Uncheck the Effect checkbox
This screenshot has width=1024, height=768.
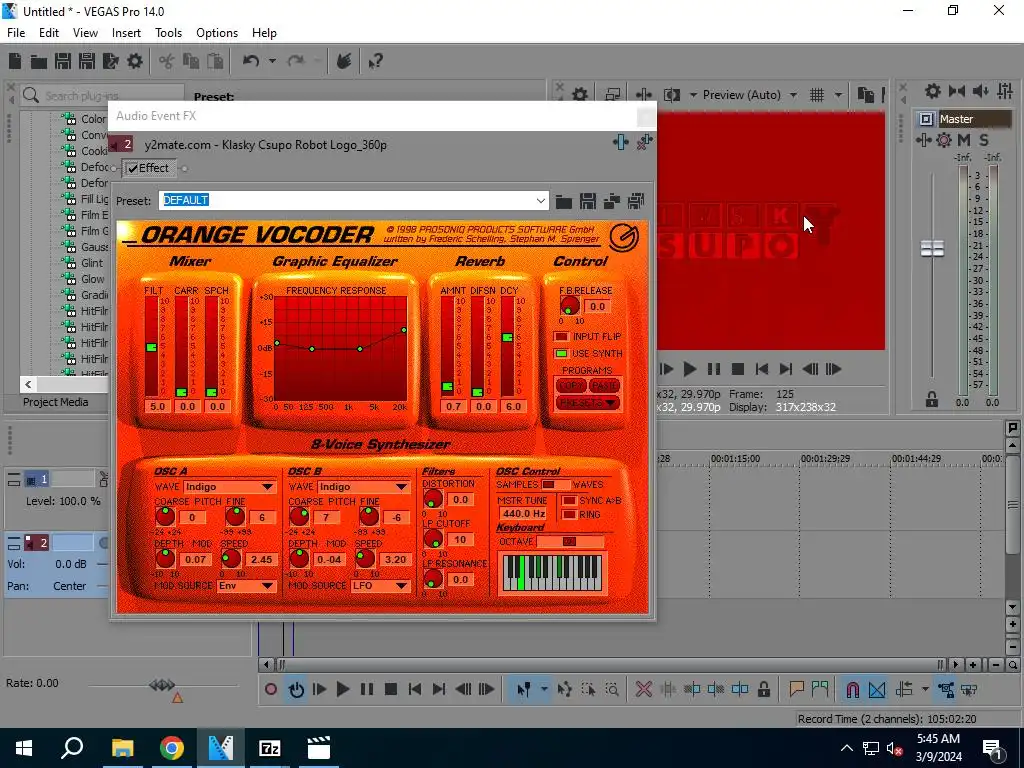(133, 168)
